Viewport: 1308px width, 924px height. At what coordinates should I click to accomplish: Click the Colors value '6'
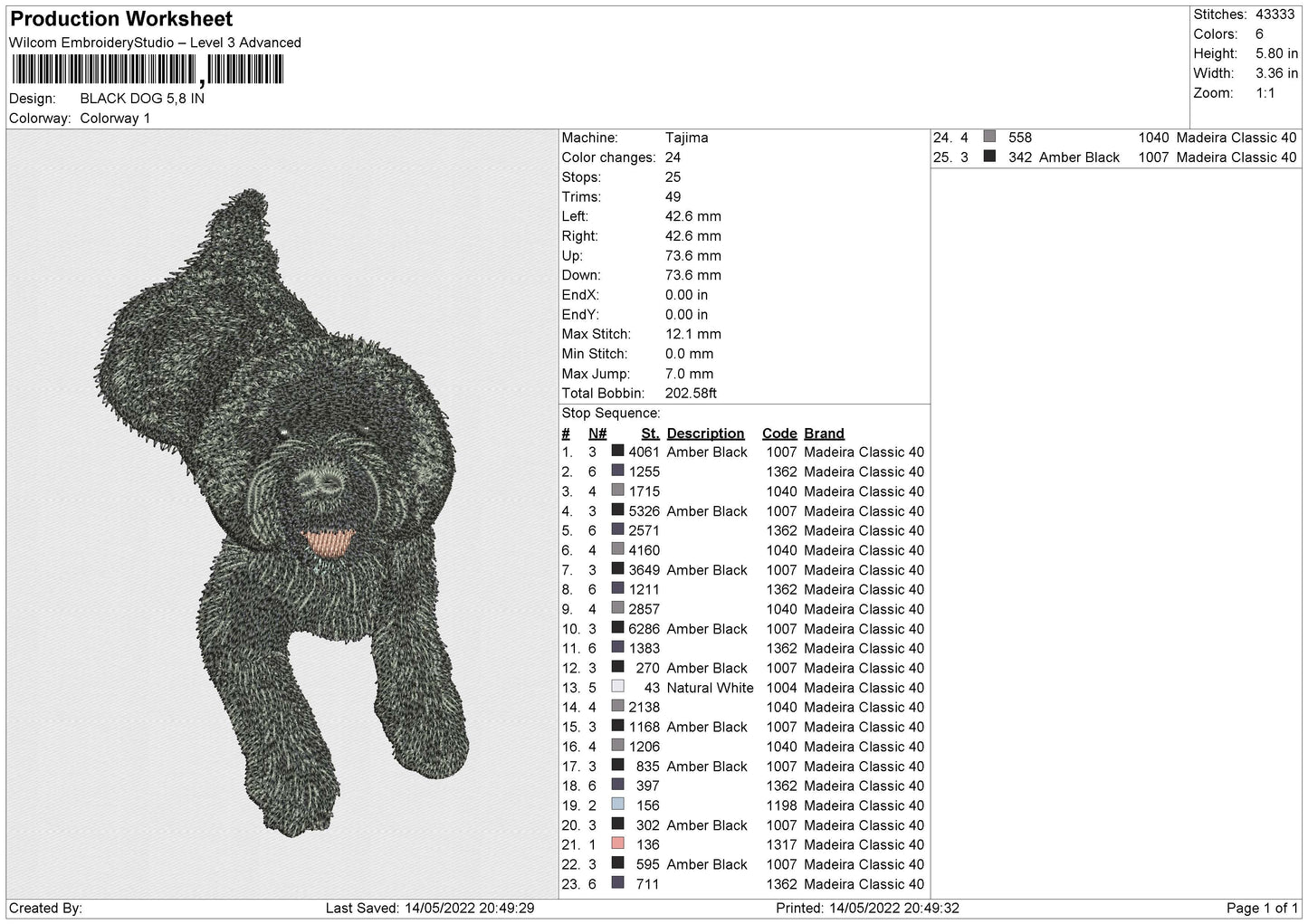pyautogui.click(x=1259, y=34)
